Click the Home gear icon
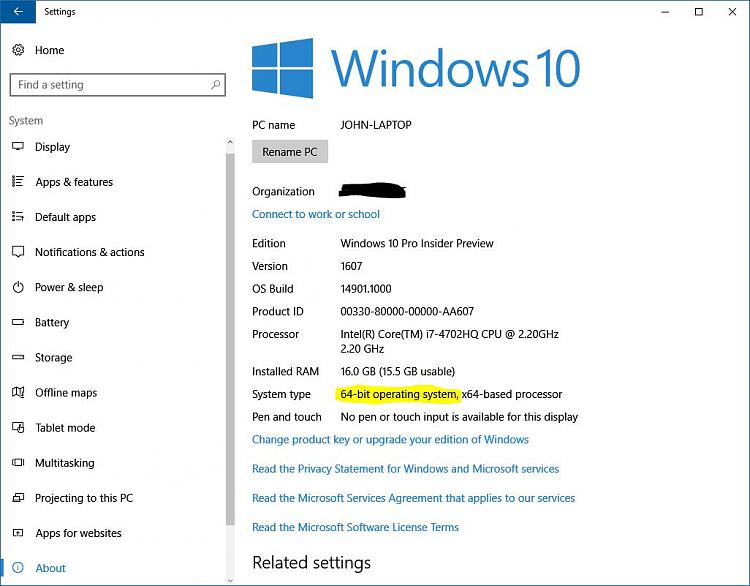Screen dimensions: 750x586 coord(18,50)
